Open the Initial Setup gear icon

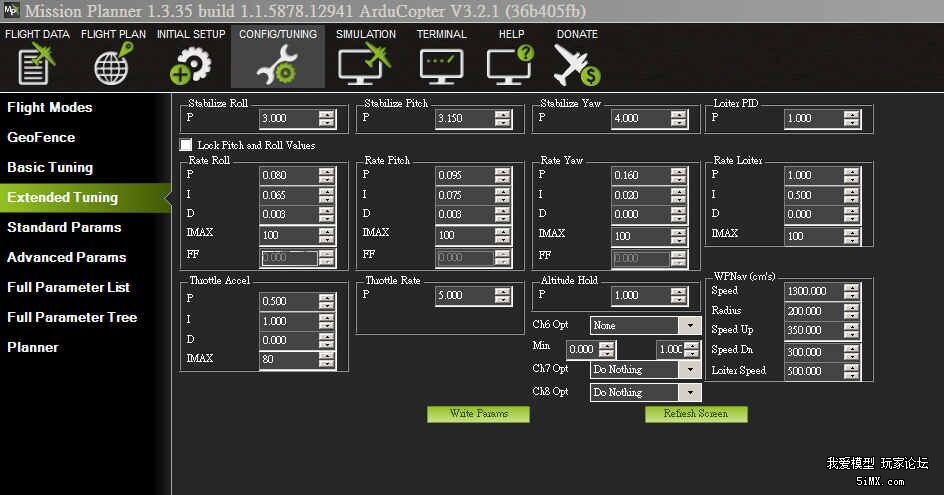point(190,65)
